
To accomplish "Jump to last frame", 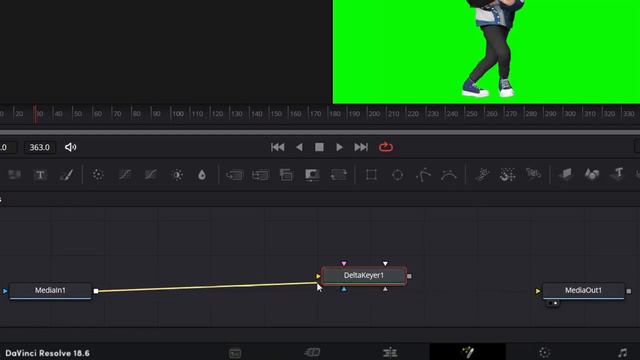I will (361, 147).
